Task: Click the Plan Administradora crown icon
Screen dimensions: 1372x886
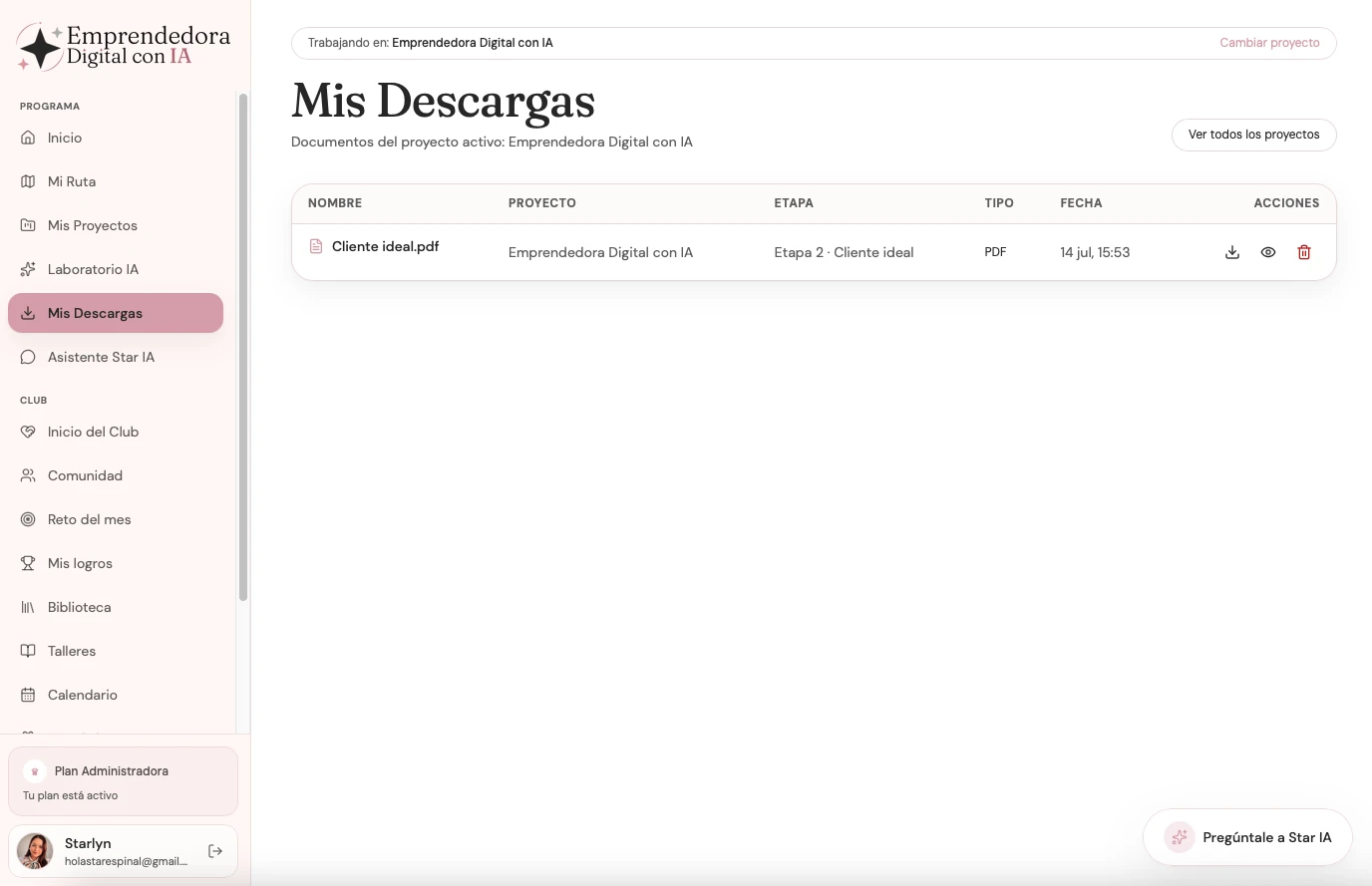Action: click(x=35, y=771)
